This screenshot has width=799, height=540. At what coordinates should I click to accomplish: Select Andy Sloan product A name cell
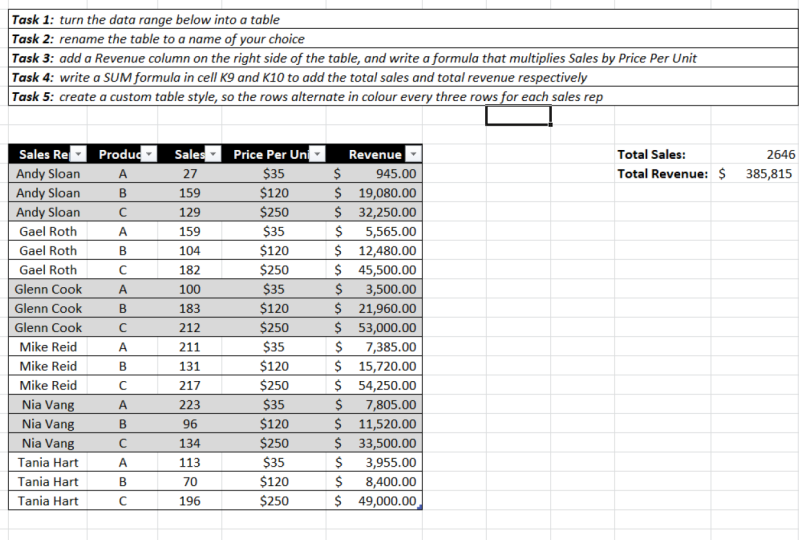click(48, 174)
